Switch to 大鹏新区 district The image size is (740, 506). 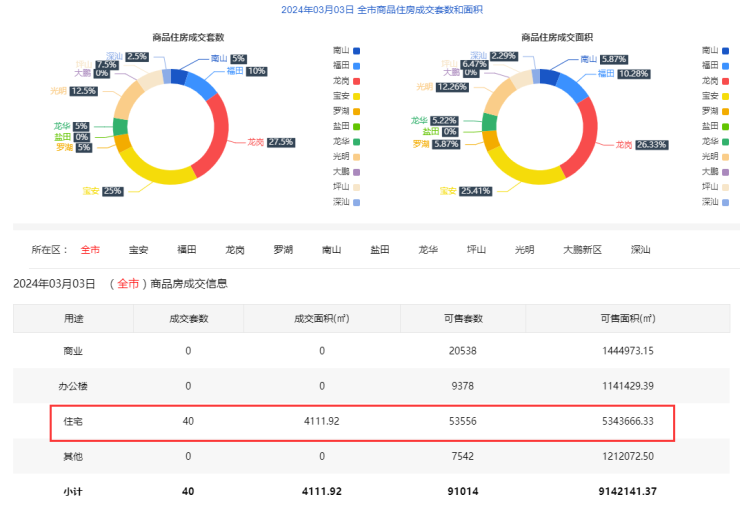582,249
